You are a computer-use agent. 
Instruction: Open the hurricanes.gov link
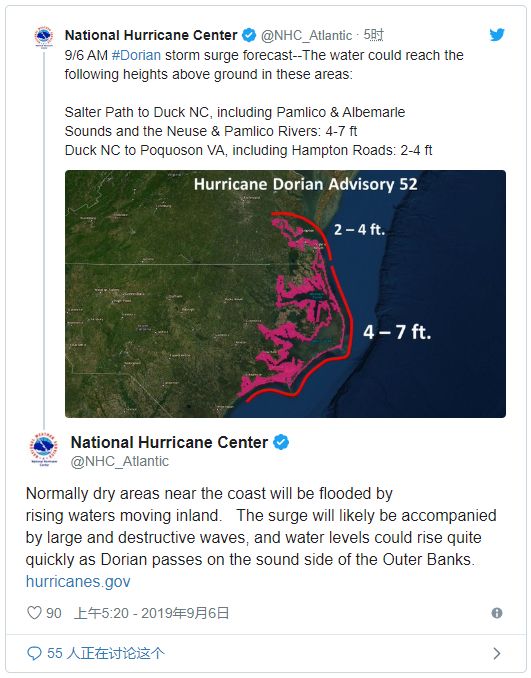click(78, 582)
